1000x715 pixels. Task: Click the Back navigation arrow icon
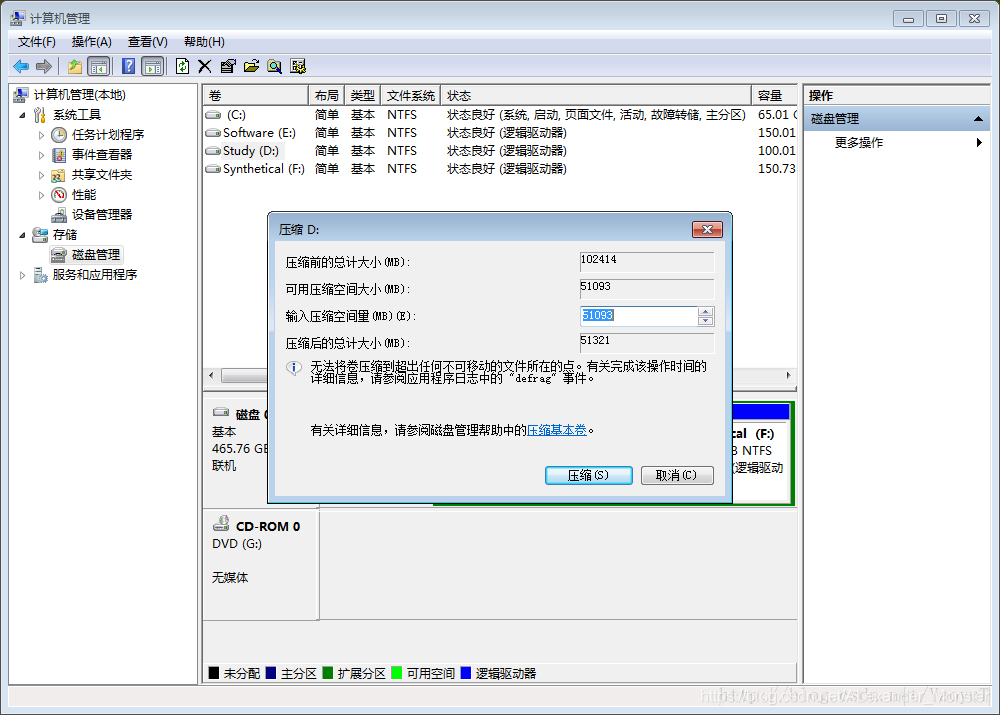(21, 66)
